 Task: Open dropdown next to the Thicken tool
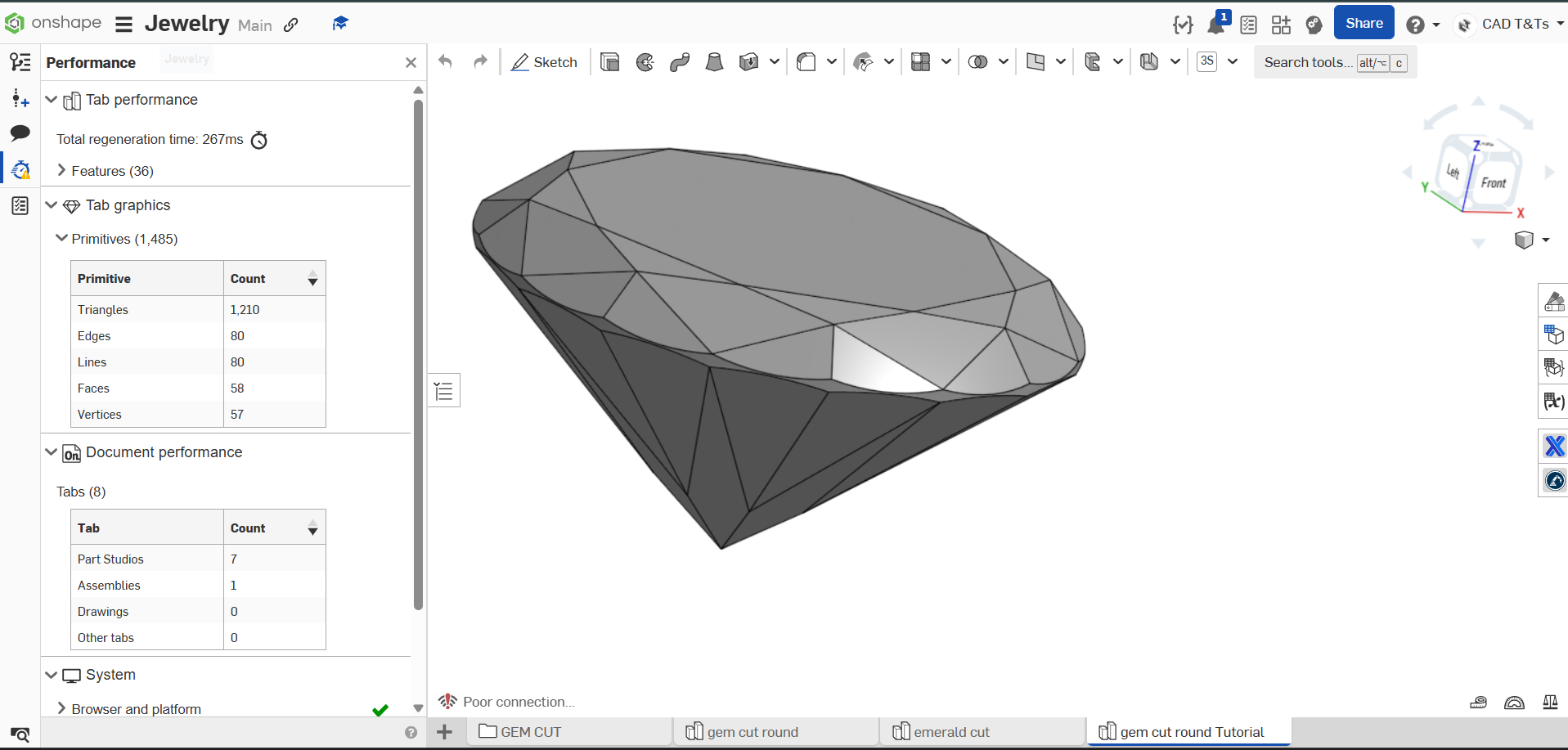[x=775, y=62]
